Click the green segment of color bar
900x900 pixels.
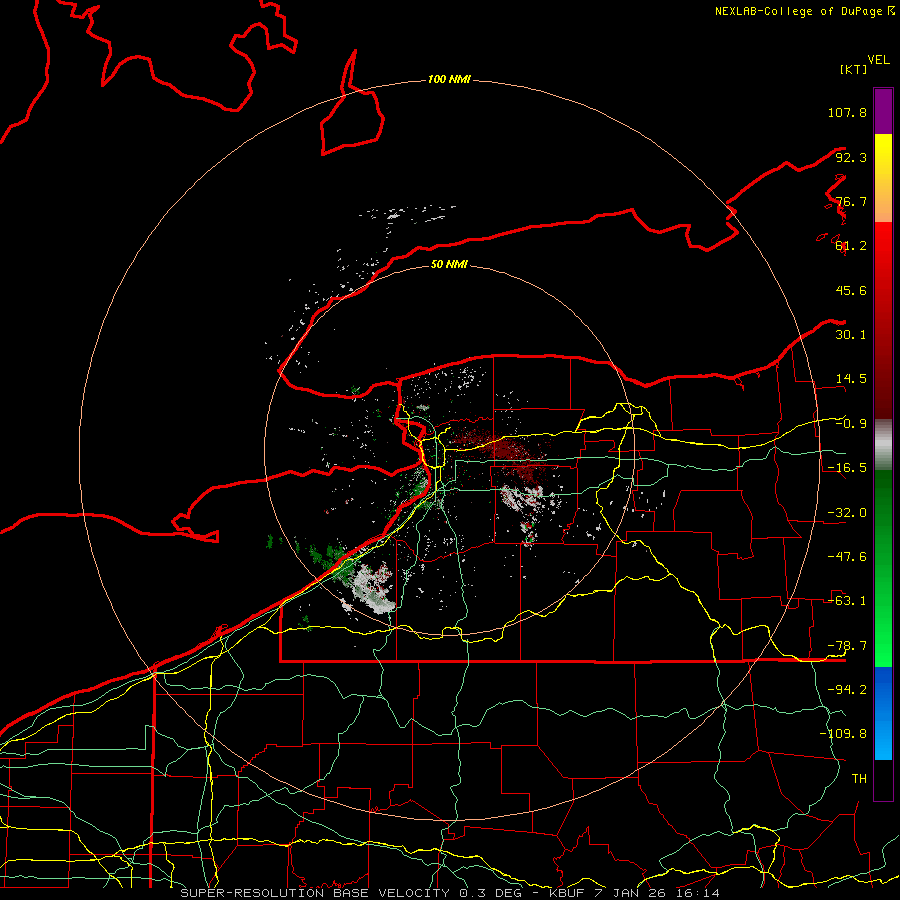(883, 568)
